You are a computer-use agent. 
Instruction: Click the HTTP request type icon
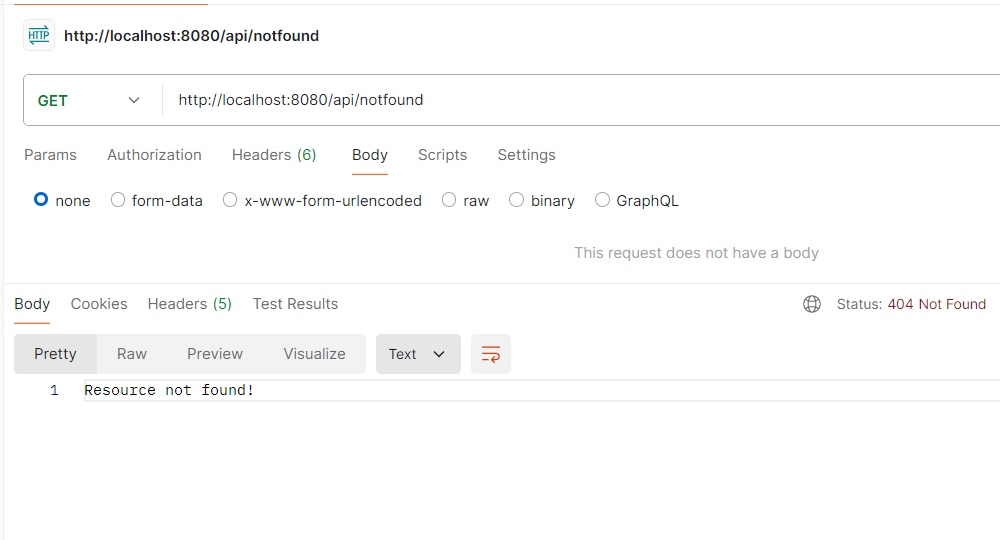coord(39,35)
